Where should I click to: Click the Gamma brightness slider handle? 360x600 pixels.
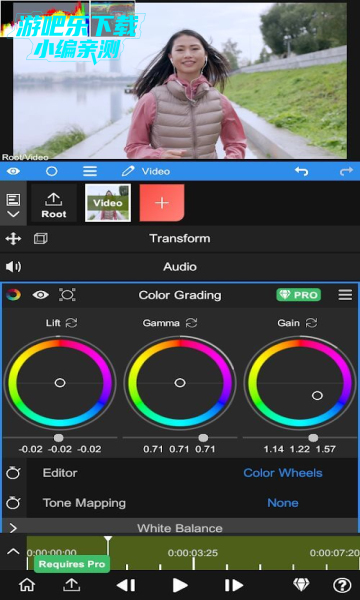pyautogui.click(x=203, y=438)
